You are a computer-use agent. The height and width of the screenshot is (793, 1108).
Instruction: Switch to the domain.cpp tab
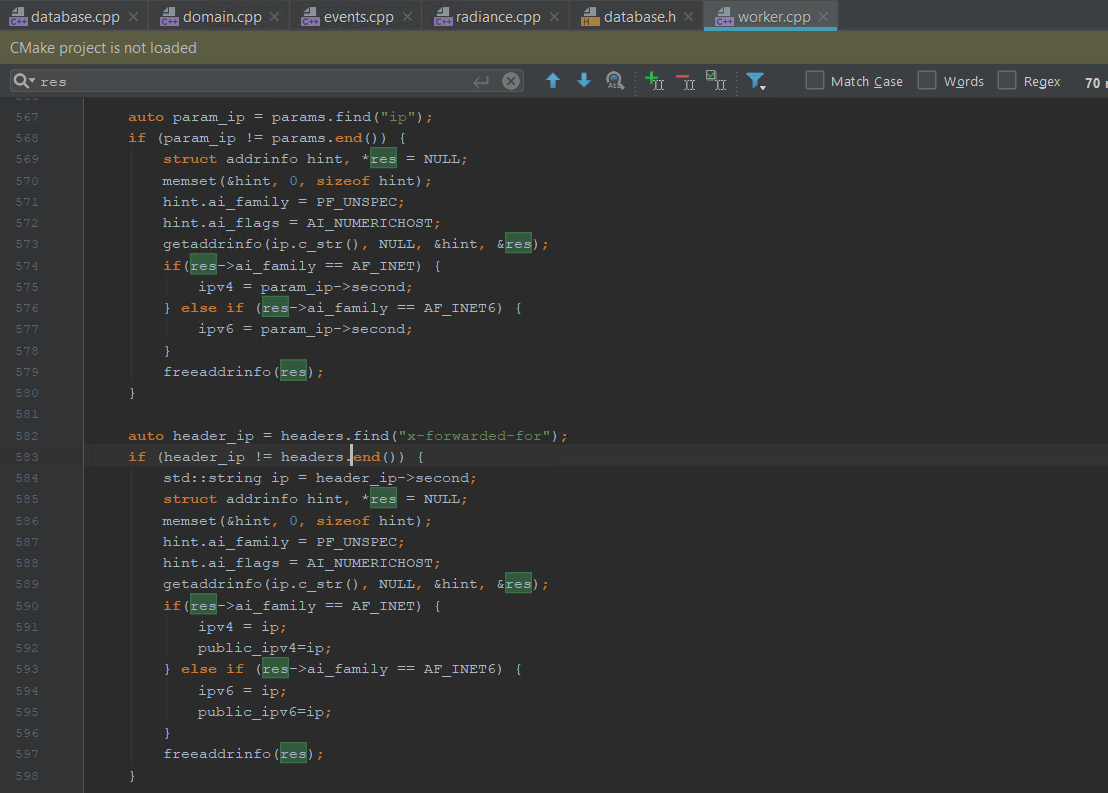coord(220,16)
